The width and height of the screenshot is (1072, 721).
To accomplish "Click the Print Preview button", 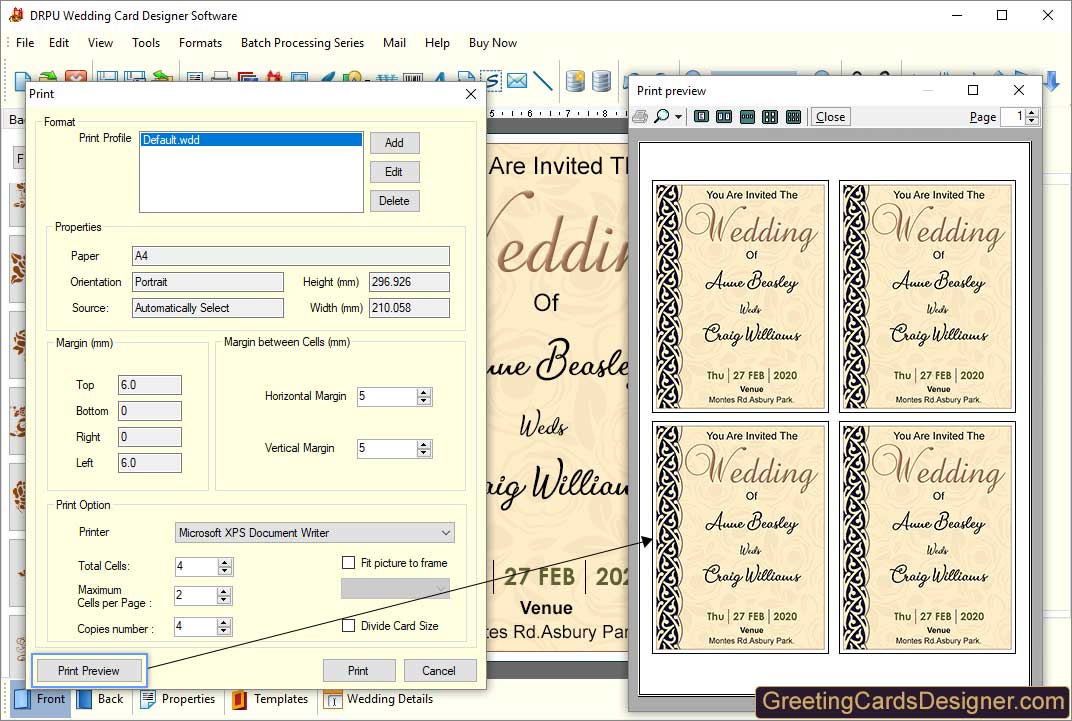I will coord(89,671).
